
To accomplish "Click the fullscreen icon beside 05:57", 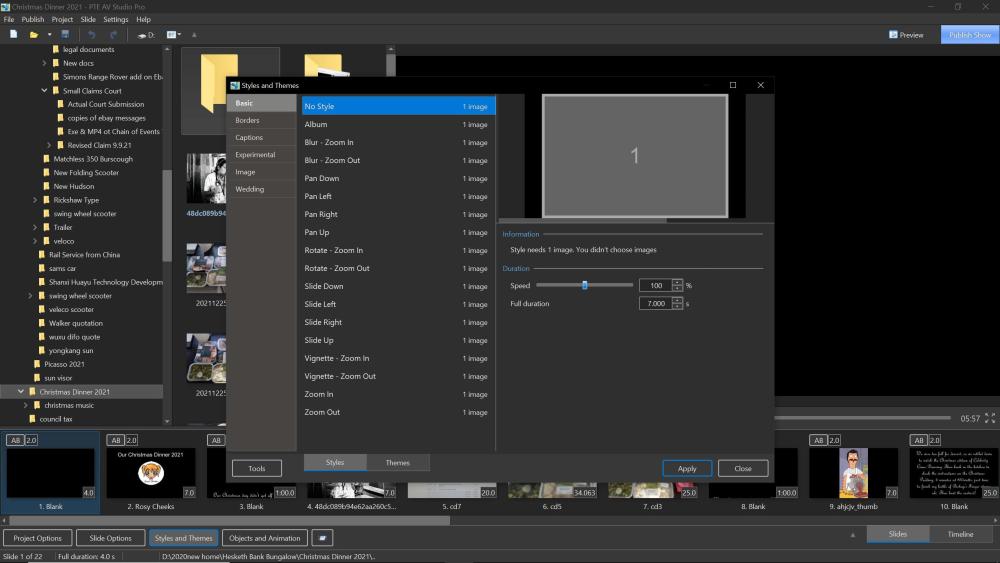I will 990,418.
